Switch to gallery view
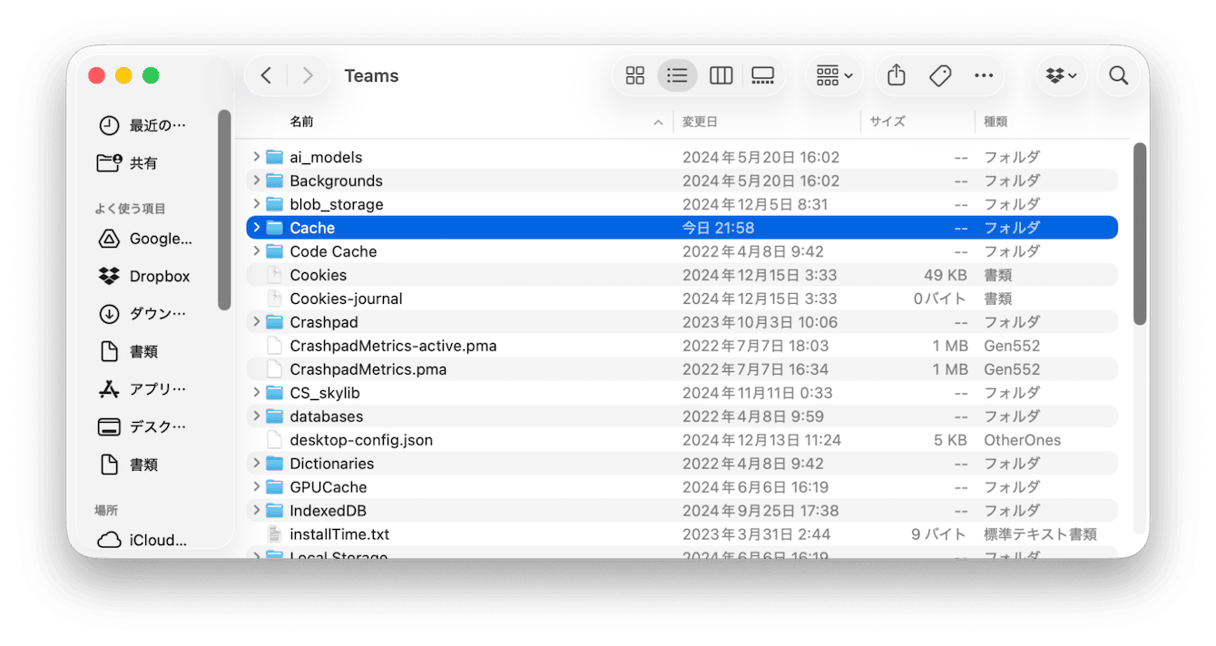Image resolution: width=1216 pixels, height=646 pixels. click(763, 76)
